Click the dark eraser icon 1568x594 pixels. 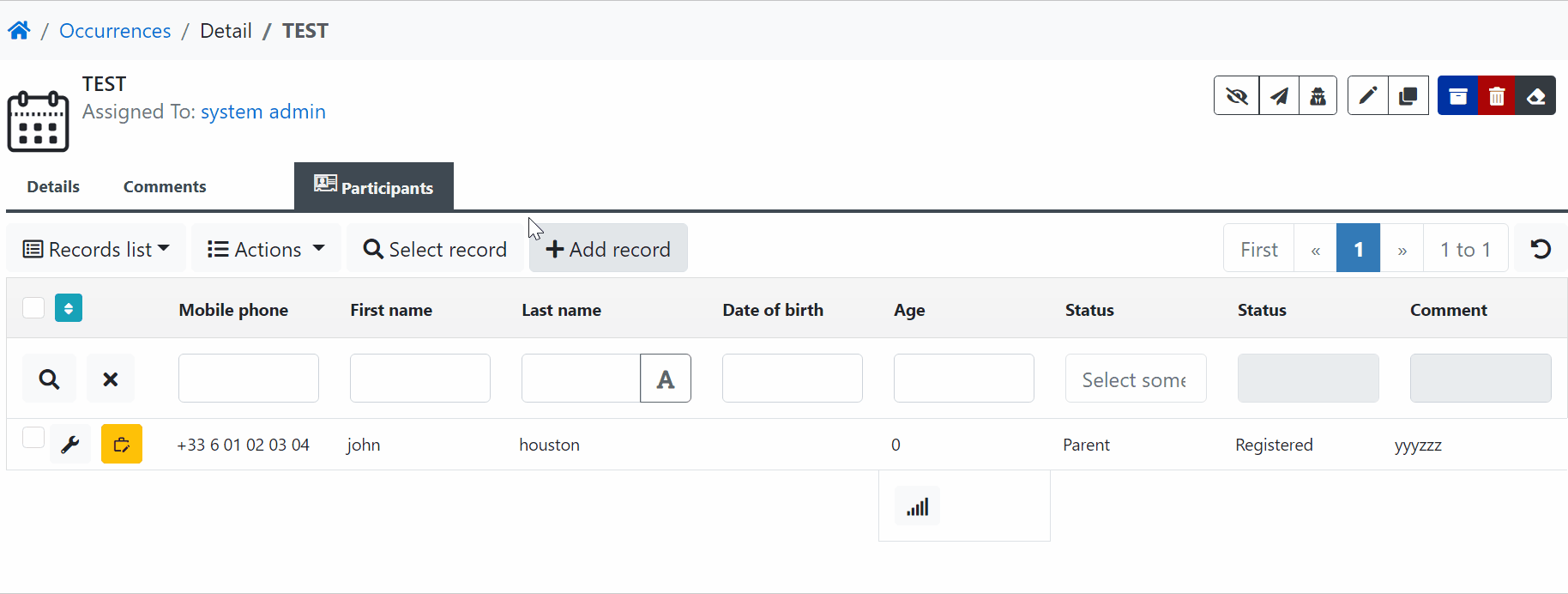[1535, 96]
